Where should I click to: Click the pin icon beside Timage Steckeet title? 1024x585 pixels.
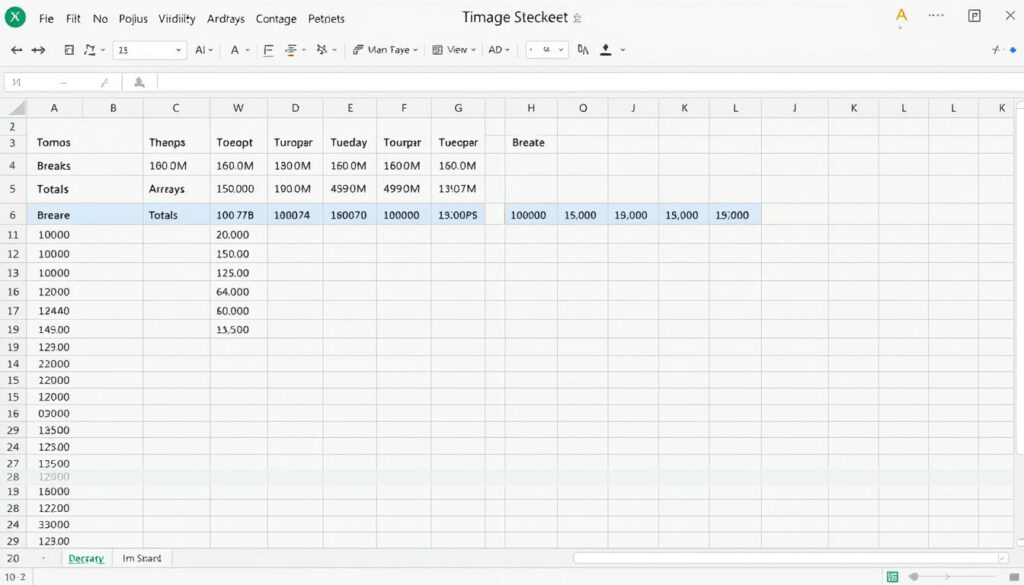tap(577, 18)
